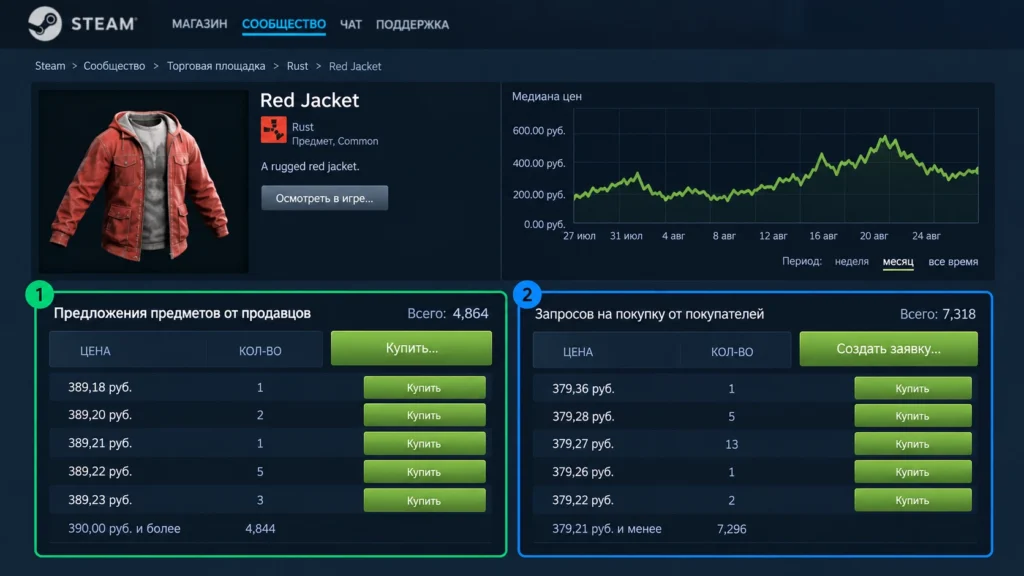Click КОЛ-ВО header in buyers table

[x=731, y=351]
